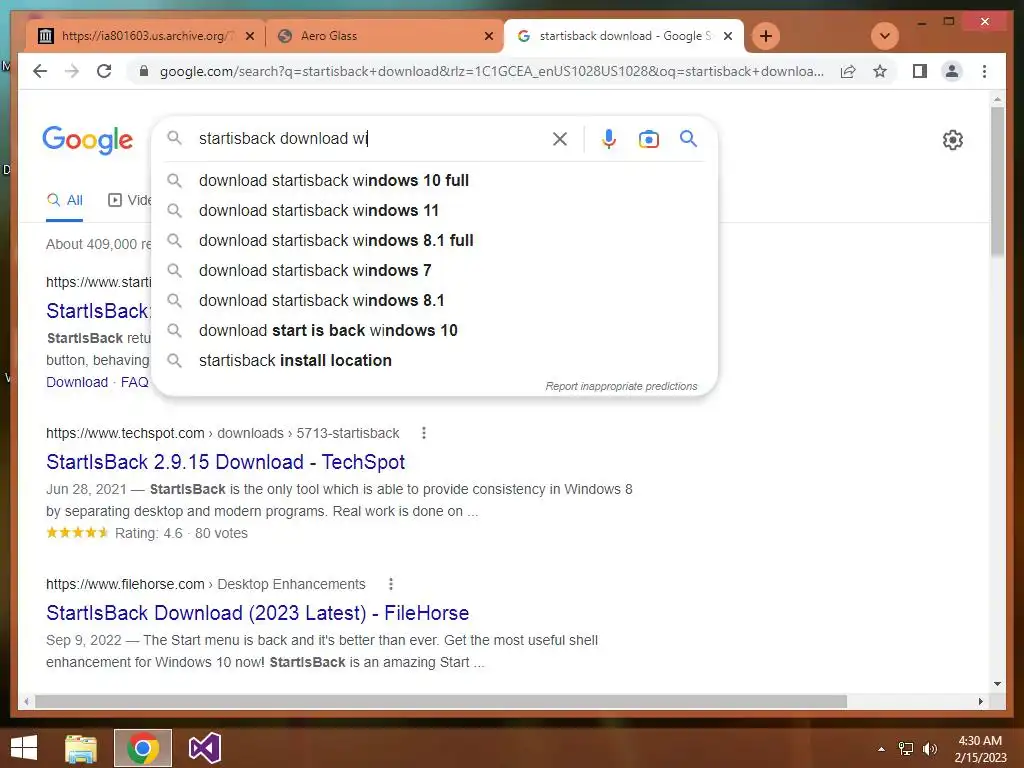
Task: Click scroll-down arrow on vertical scrollbar
Action: coord(997,684)
